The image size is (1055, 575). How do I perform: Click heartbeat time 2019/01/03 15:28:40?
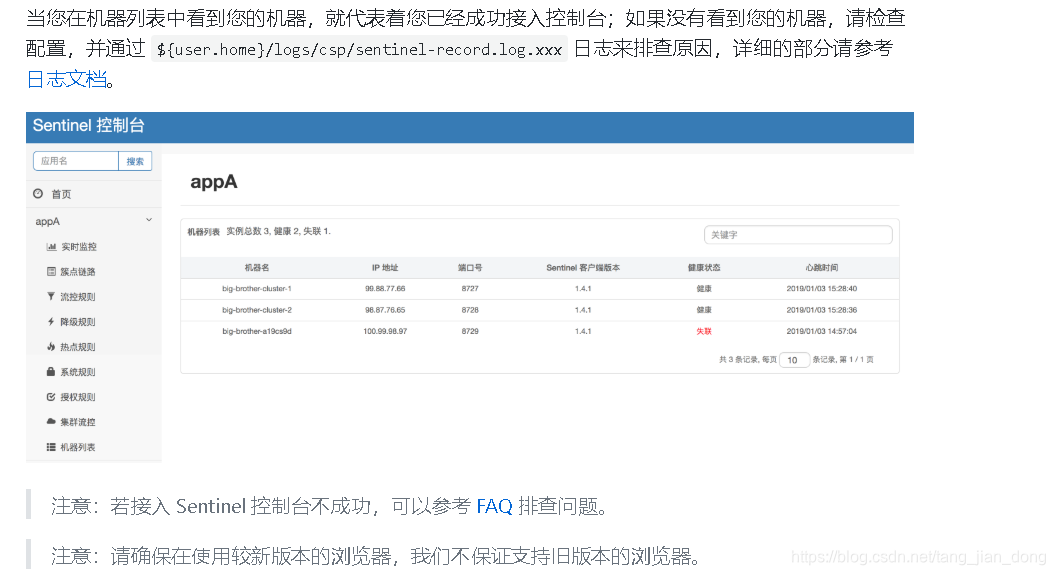tap(822, 289)
